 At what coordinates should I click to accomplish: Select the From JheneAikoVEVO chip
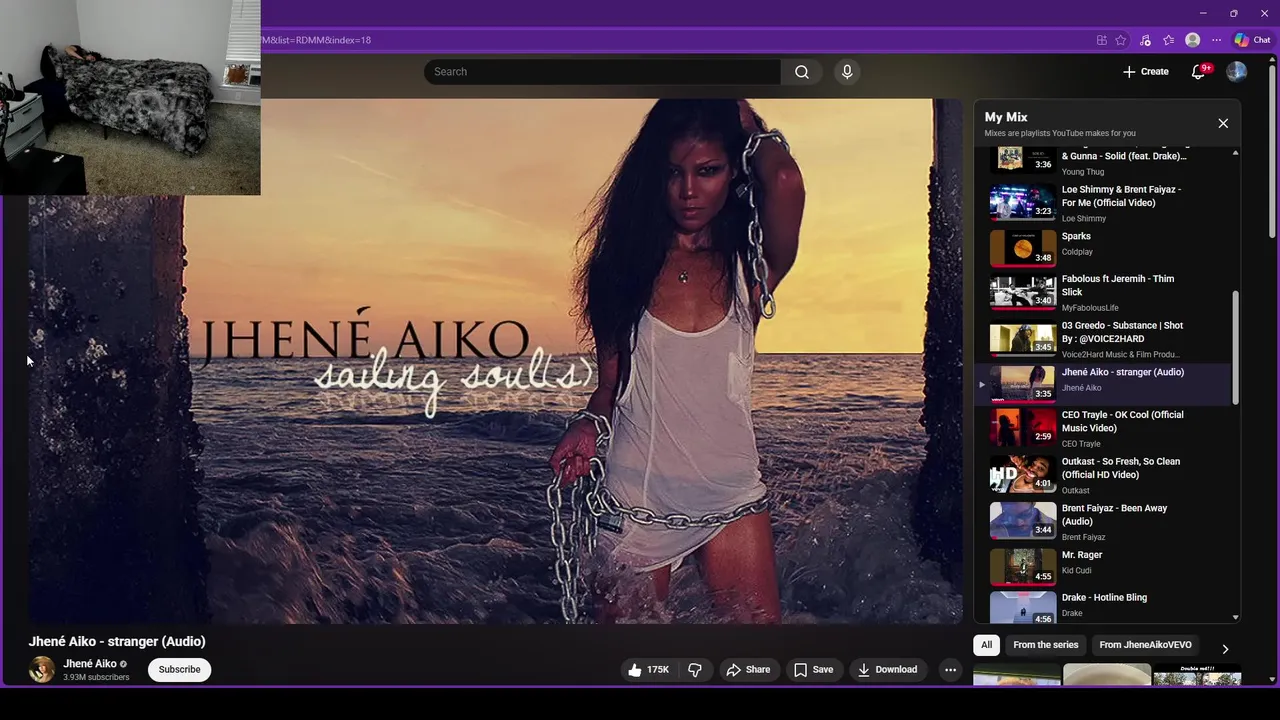[x=1146, y=645]
